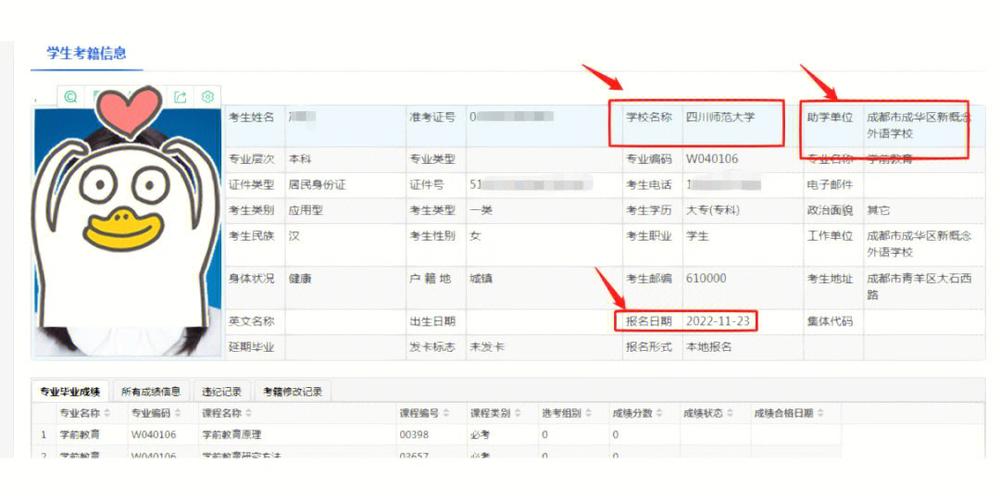1000x500 pixels.
Task: Switch to the 所有成绩信息 tab
Action: pos(151,392)
